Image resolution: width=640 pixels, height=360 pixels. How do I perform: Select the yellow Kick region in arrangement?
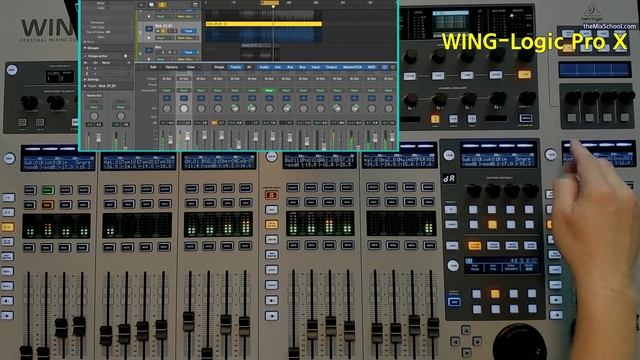(264, 24)
